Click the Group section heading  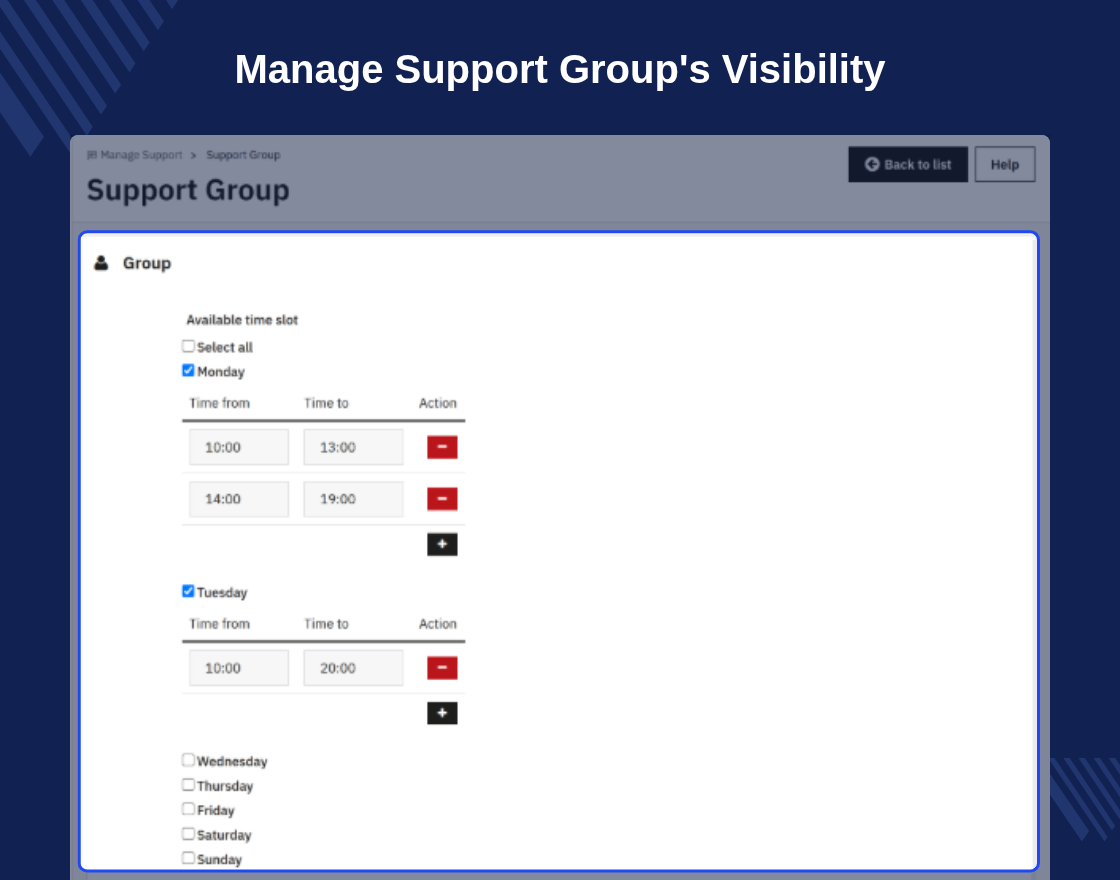pyautogui.click(x=146, y=263)
